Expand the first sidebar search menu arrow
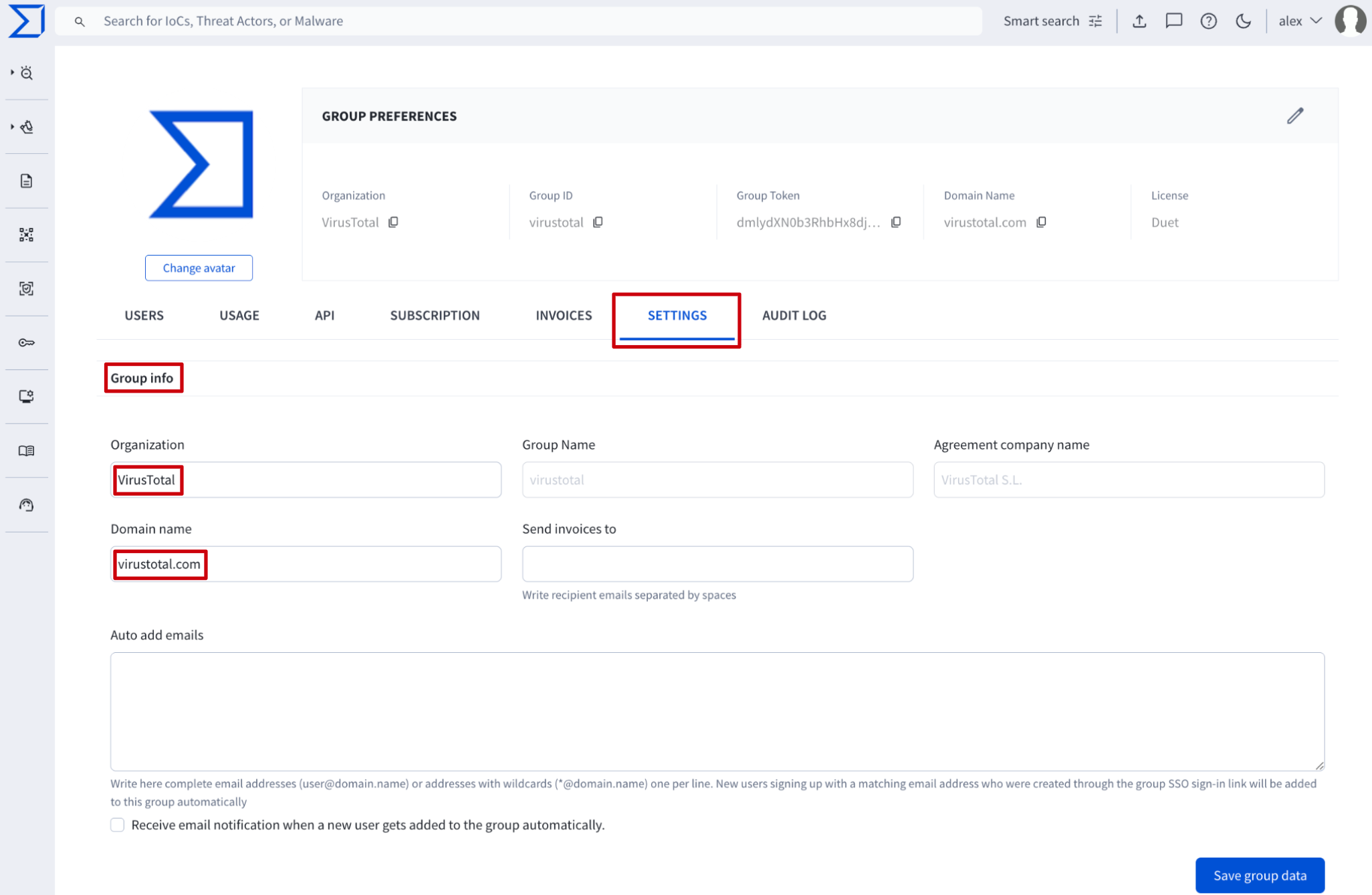The image size is (1372, 895). coord(12,72)
